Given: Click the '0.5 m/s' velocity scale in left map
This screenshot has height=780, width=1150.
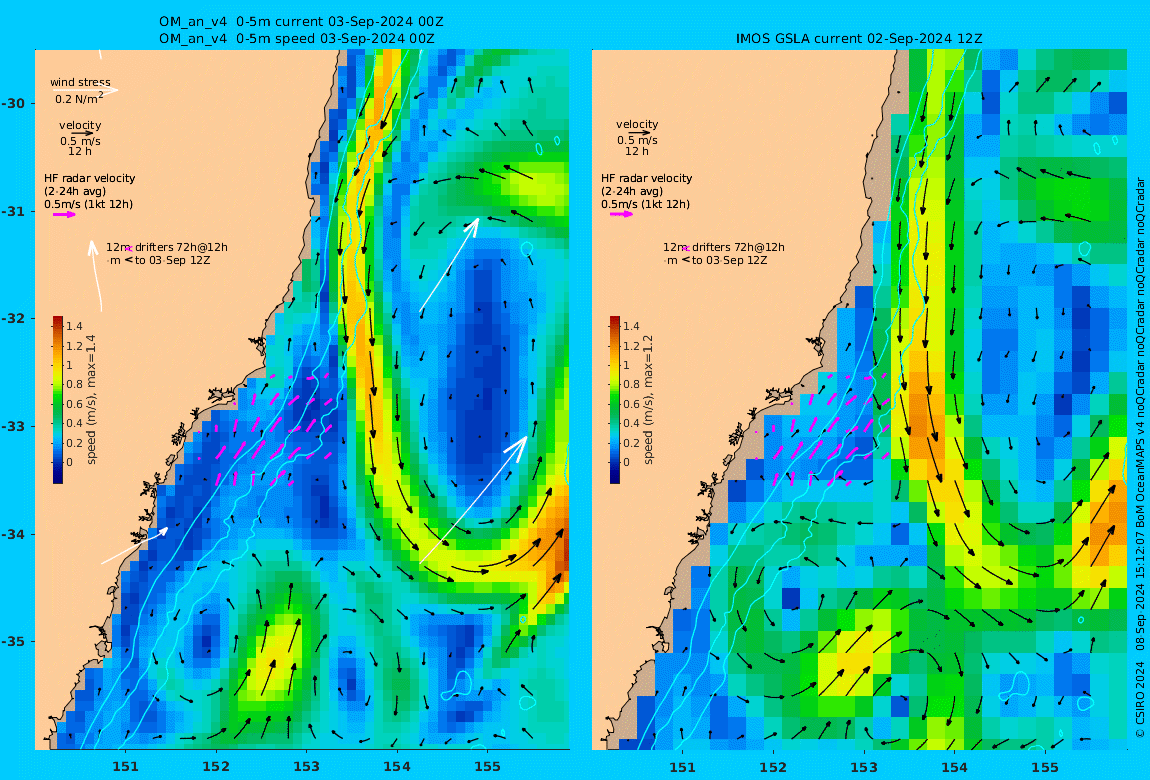Looking at the screenshot, I should click(80, 141).
